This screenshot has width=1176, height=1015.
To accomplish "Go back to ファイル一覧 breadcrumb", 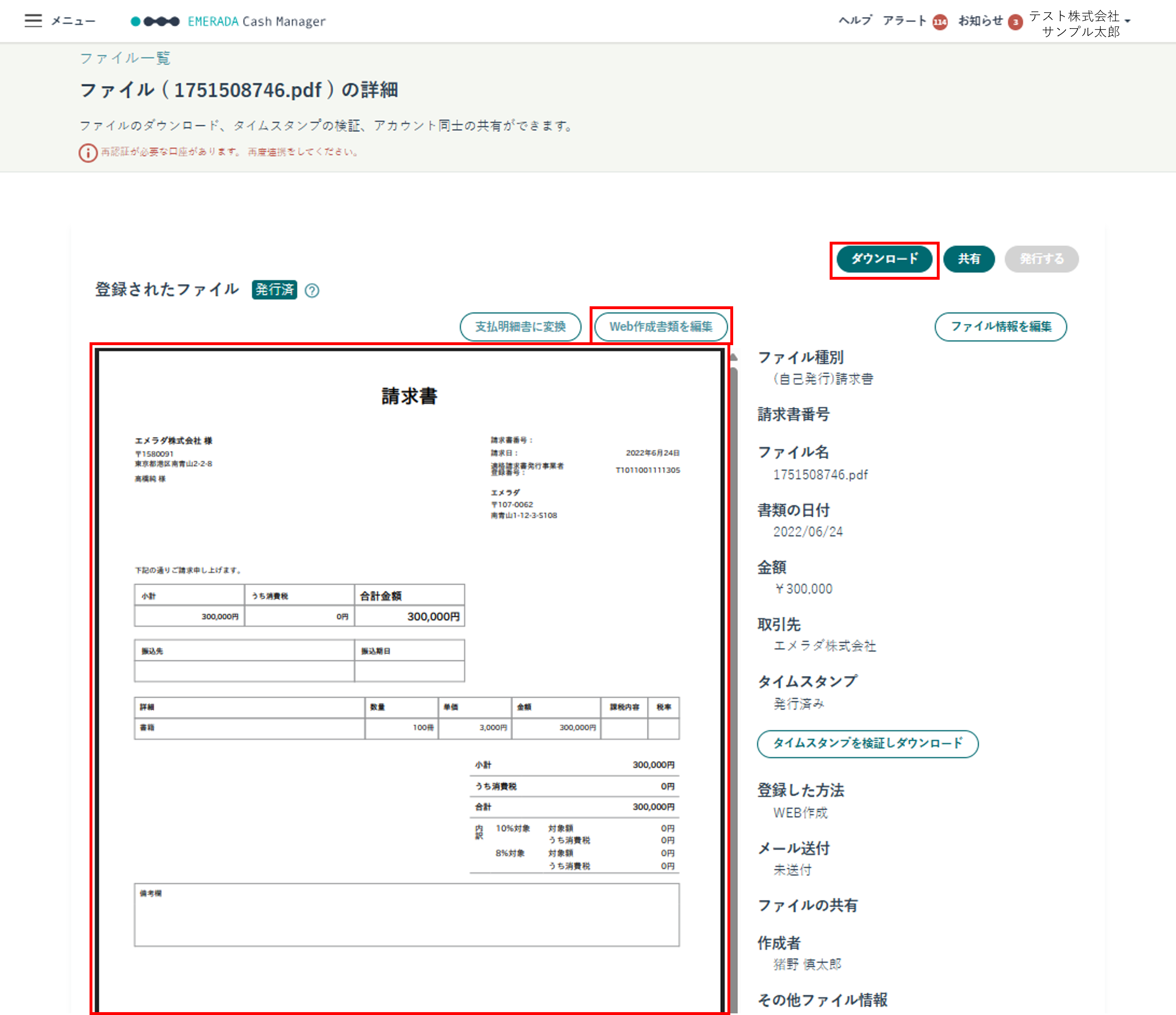I will 125,58.
